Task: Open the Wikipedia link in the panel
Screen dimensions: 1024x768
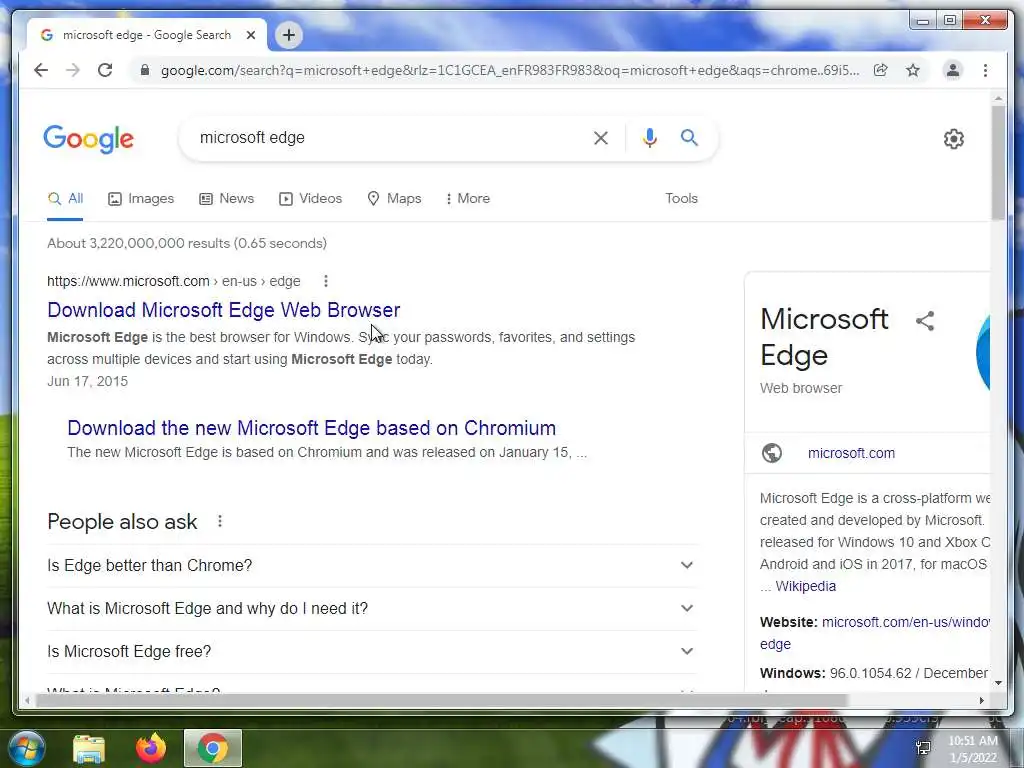Action: point(805,586)
